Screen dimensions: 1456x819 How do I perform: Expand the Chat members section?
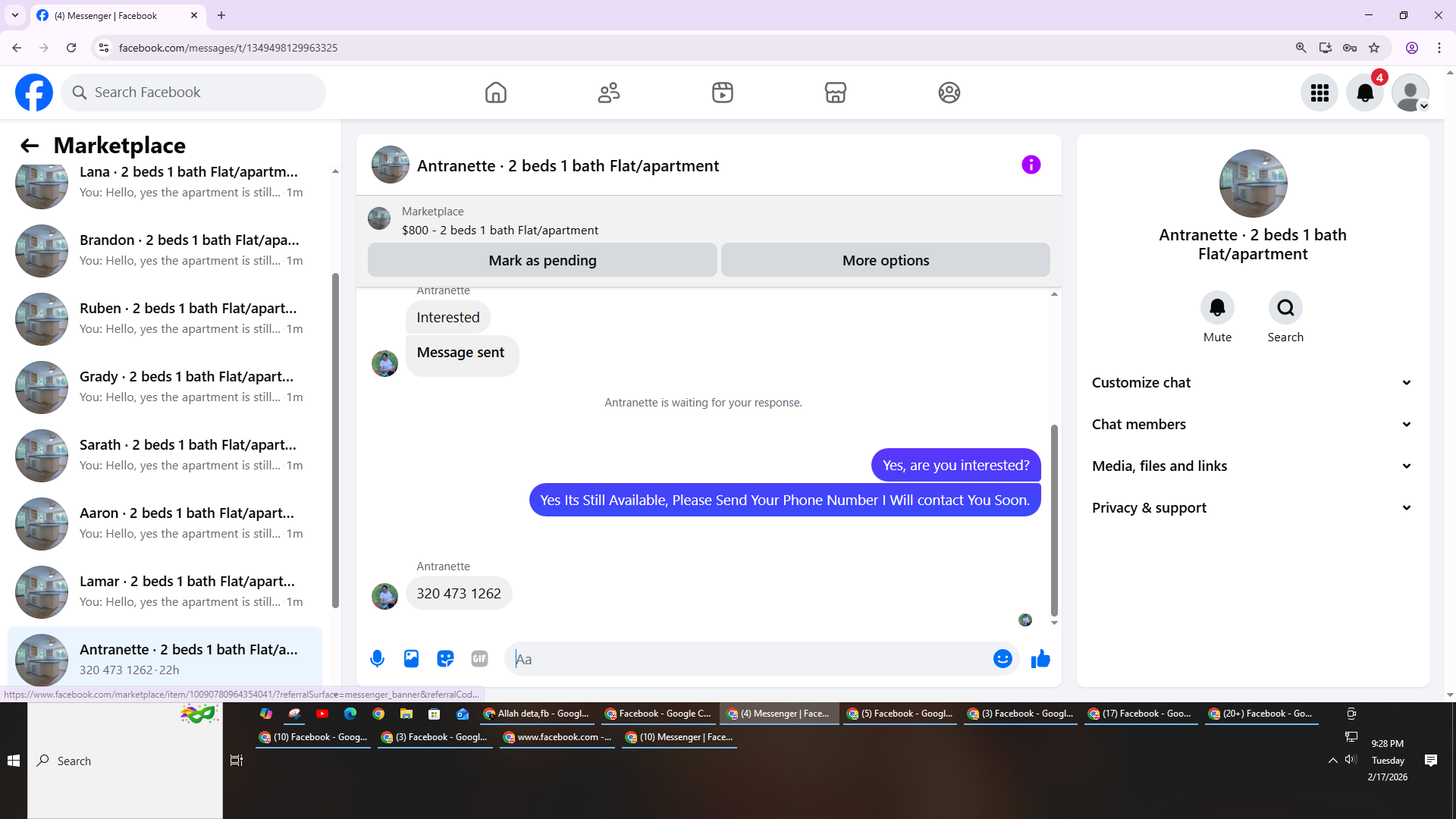1251,425
